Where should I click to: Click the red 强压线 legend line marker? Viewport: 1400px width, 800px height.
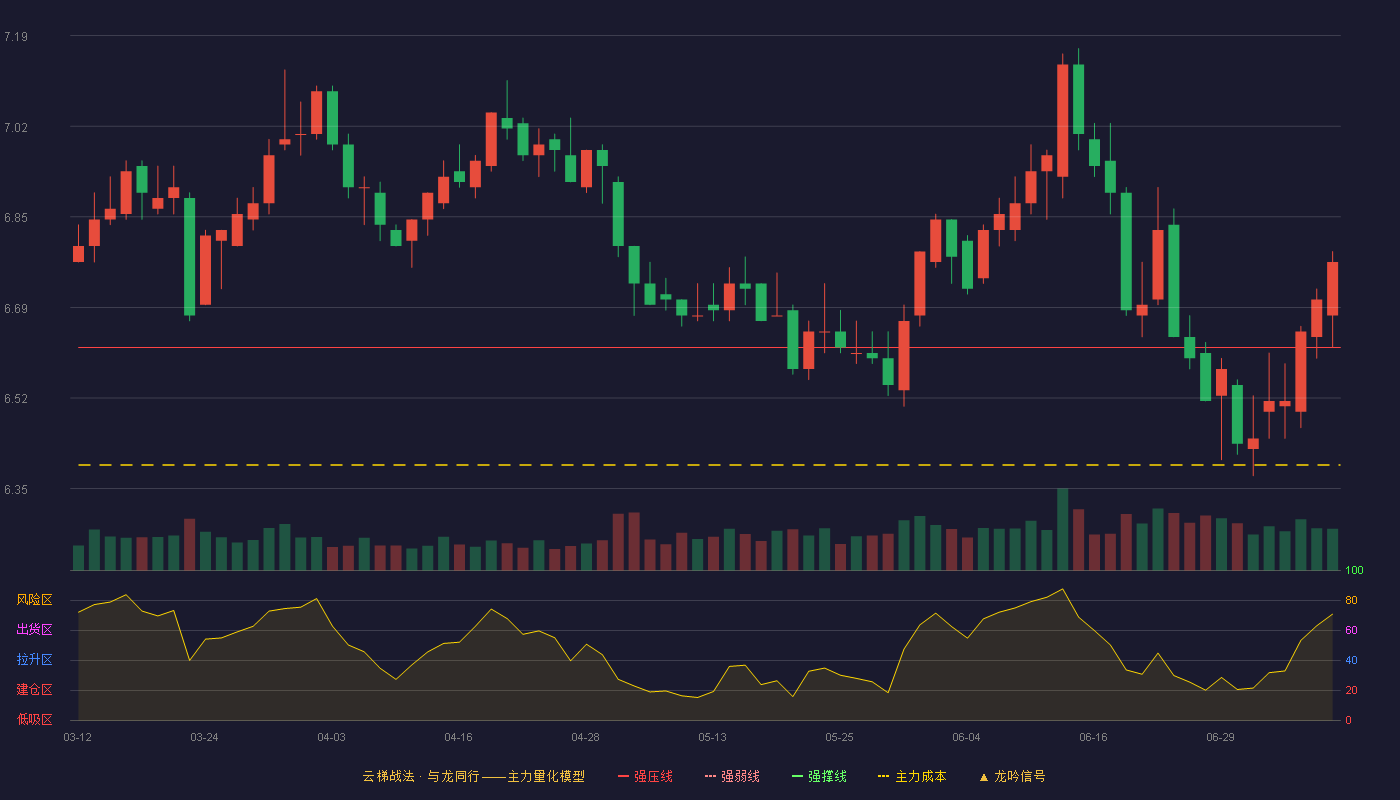click(x=623, y=776)
